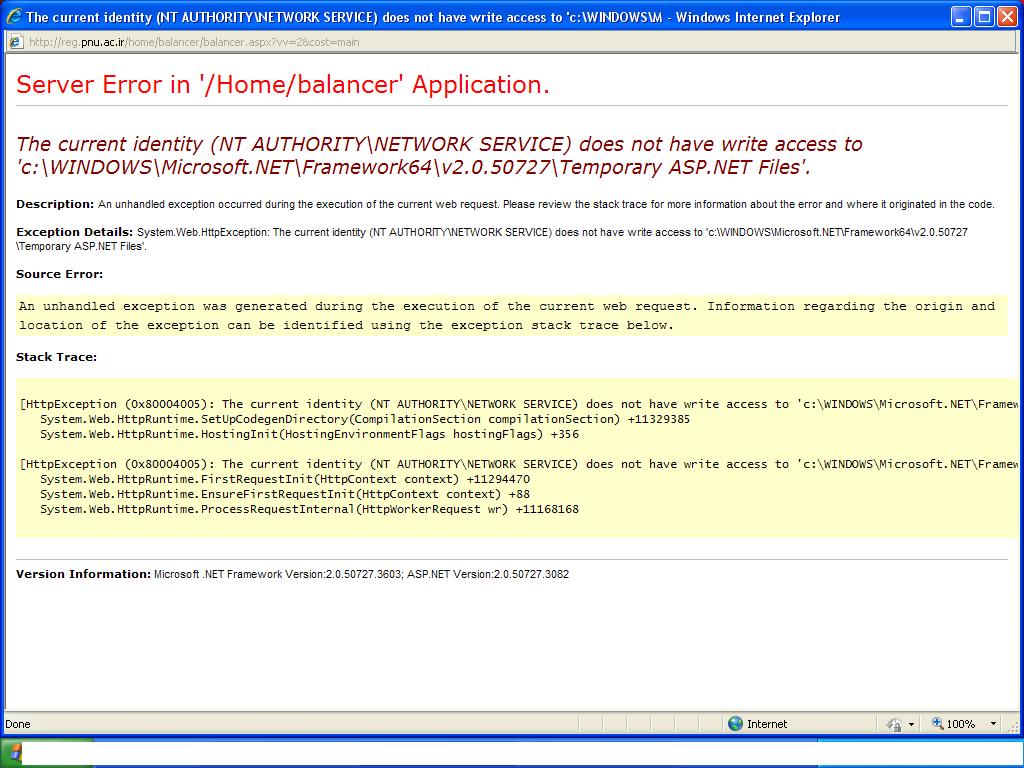
Task: Click the 'Source Error:' label
Action: click(59, 274)
